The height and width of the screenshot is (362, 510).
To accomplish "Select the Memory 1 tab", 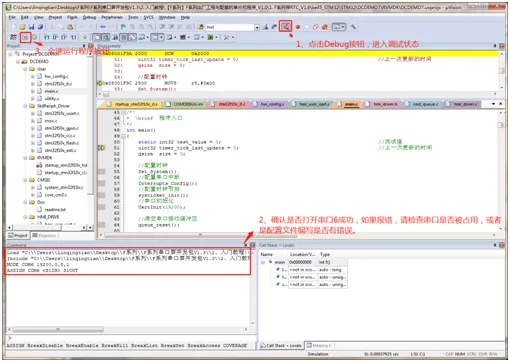I will (x=319, y=346).
